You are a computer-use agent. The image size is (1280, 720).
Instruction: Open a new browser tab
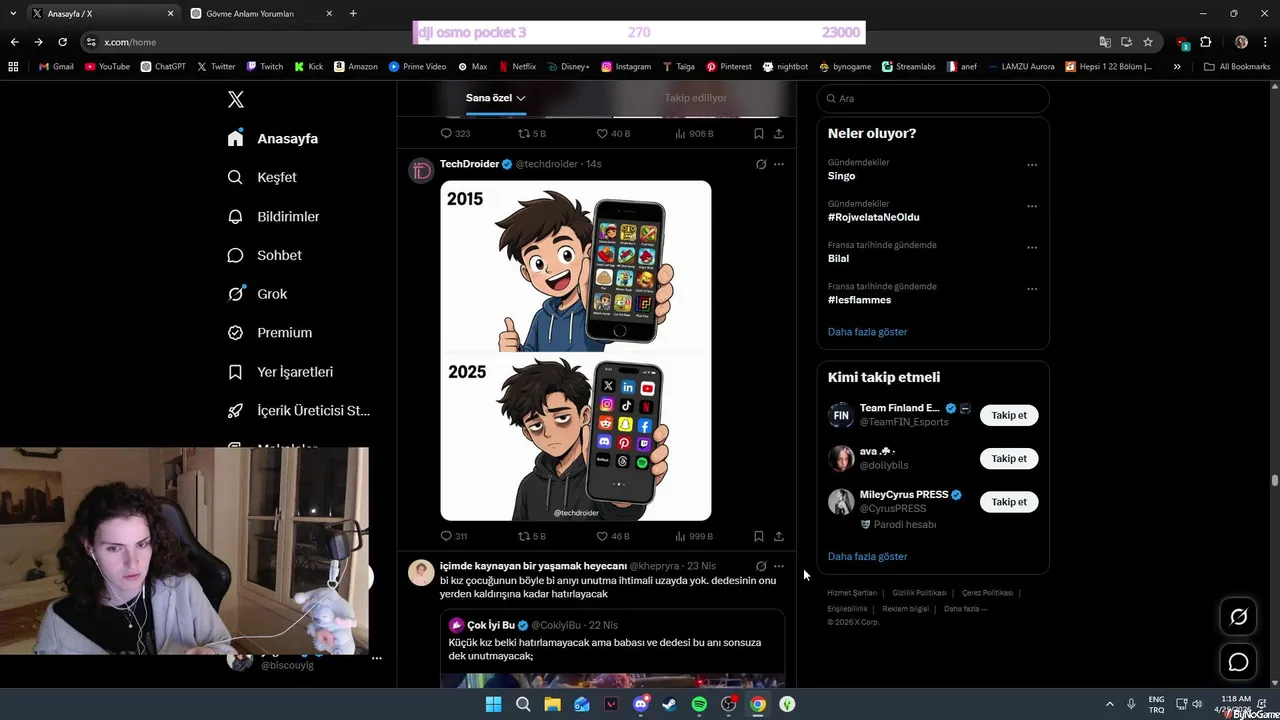point(353,14)
